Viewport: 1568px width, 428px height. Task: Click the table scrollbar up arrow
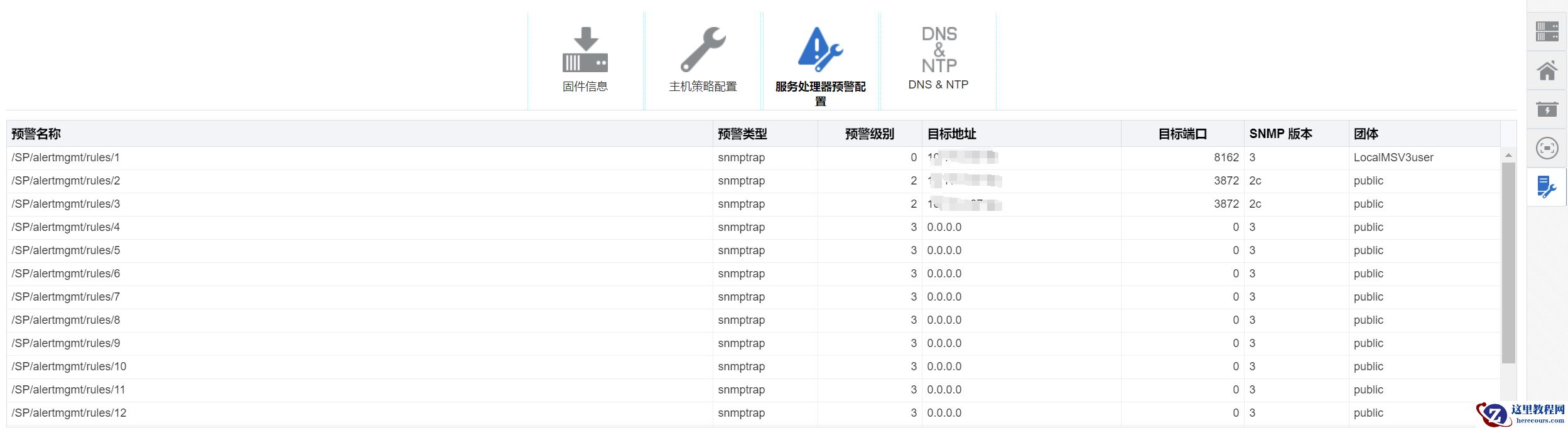[1508, 155]
